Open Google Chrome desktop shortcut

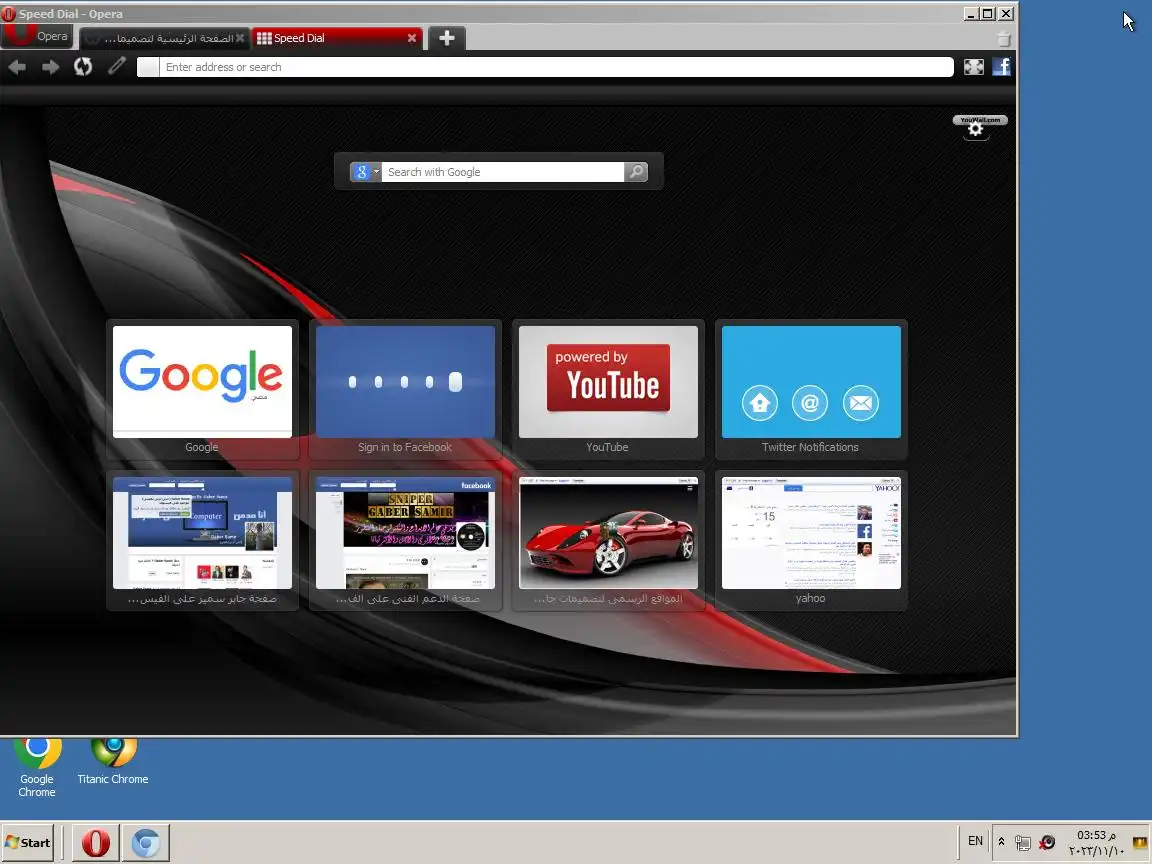point(37,766)
